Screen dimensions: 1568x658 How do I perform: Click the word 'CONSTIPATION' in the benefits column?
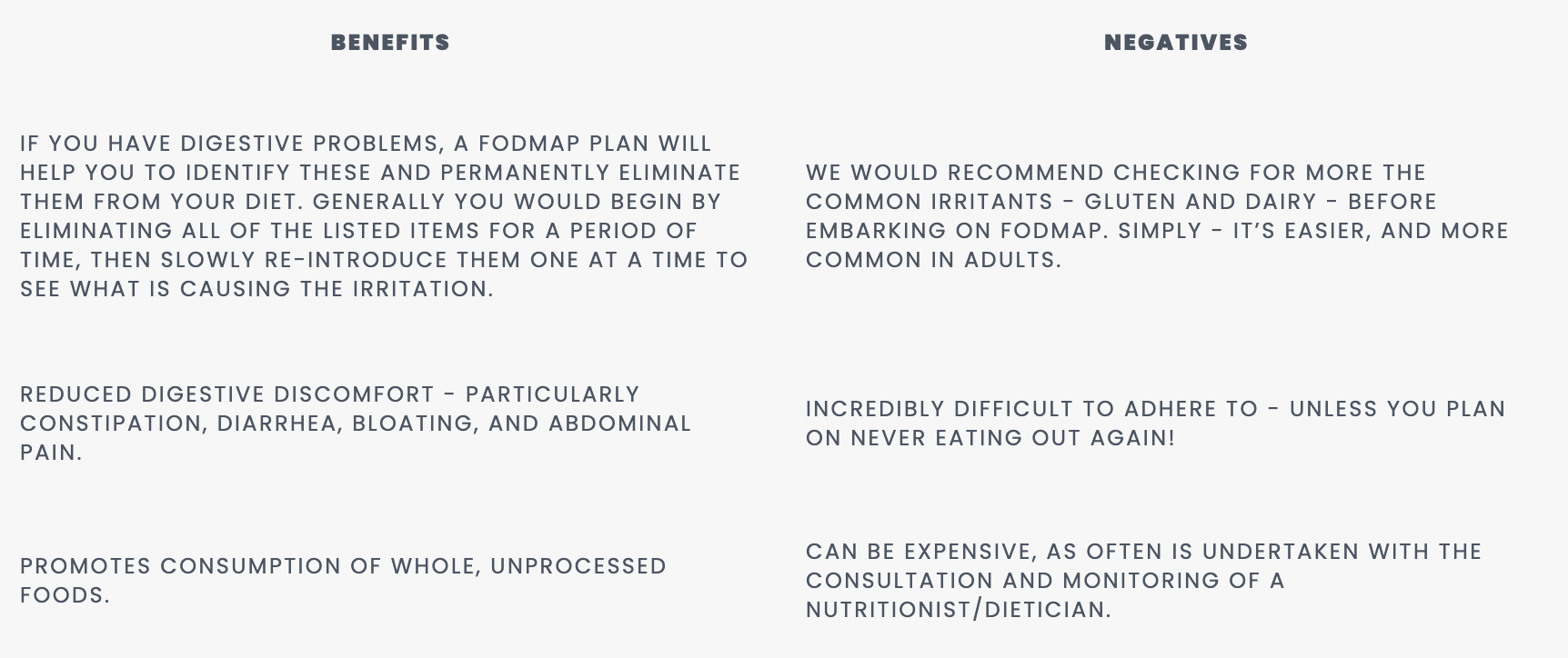pyautogui.click(x=110, y=424)
